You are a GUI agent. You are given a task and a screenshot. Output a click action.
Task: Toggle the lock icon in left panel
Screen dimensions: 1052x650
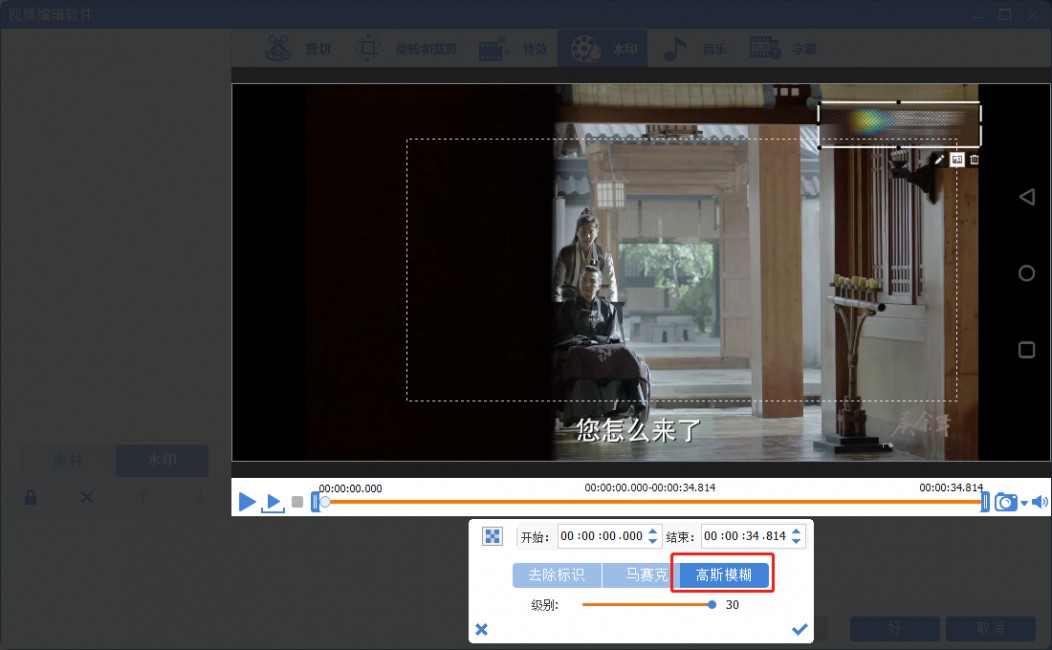point(31,497)
